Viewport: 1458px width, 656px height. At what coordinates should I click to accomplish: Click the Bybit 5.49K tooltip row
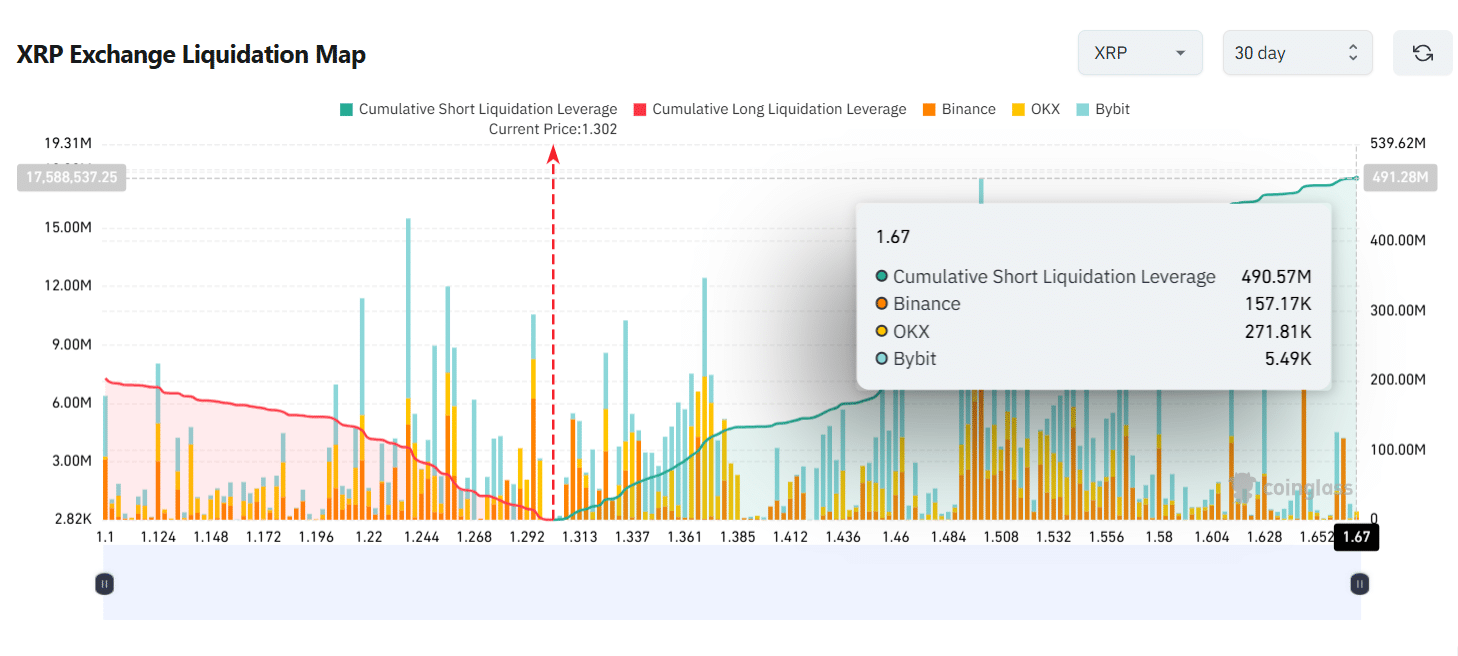click(x=1094, y=358)
